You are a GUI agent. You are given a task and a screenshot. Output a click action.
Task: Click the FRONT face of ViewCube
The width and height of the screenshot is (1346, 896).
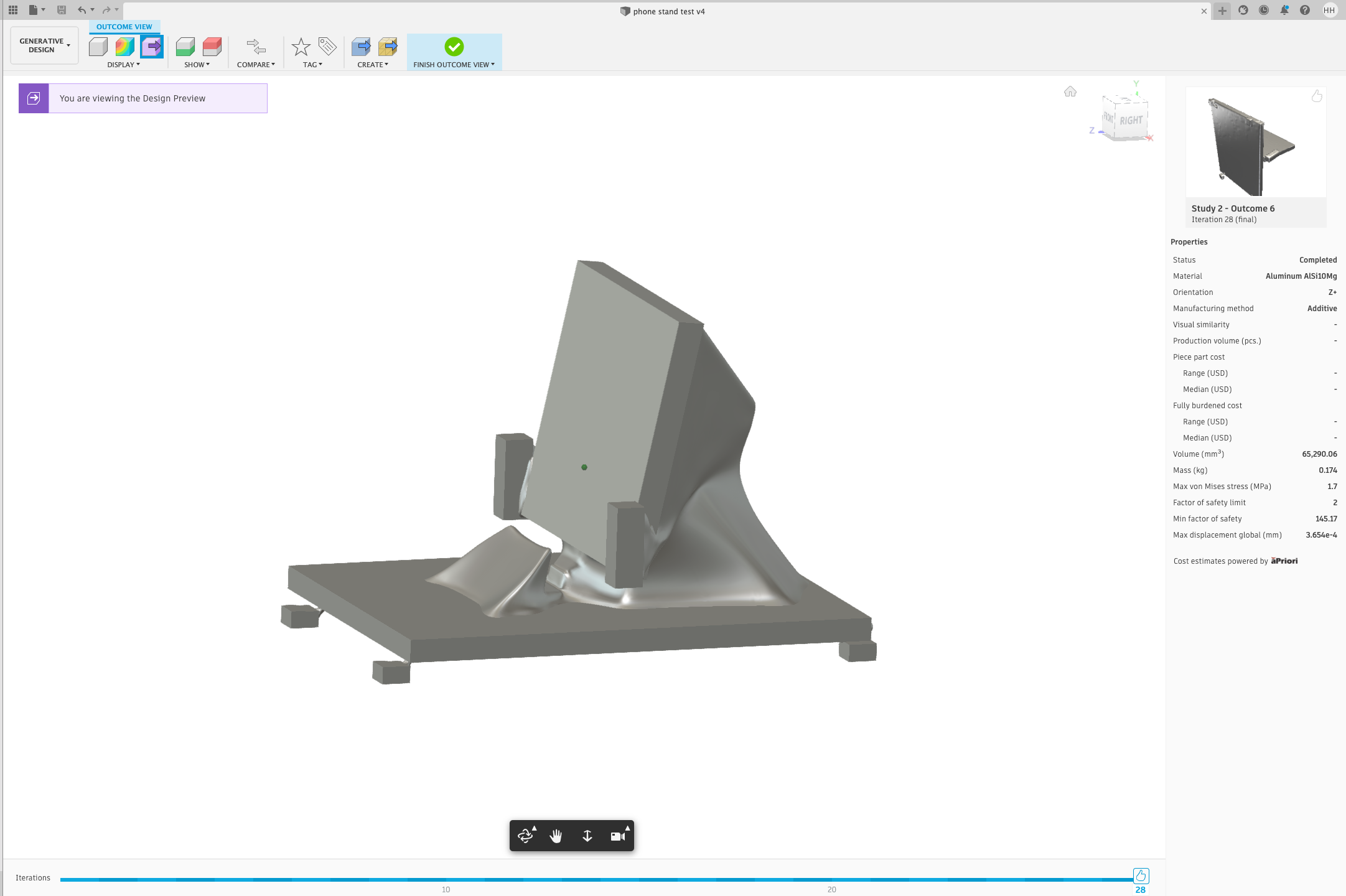pos(1108,118)
